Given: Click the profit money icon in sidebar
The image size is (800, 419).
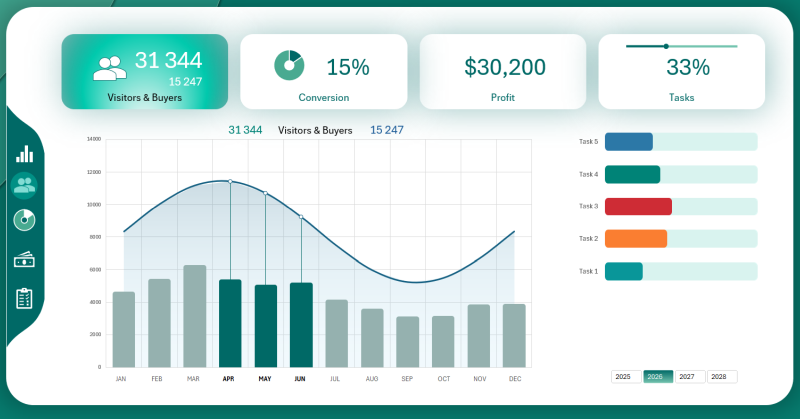Looking at the screenshot, I should coord(24,260).
